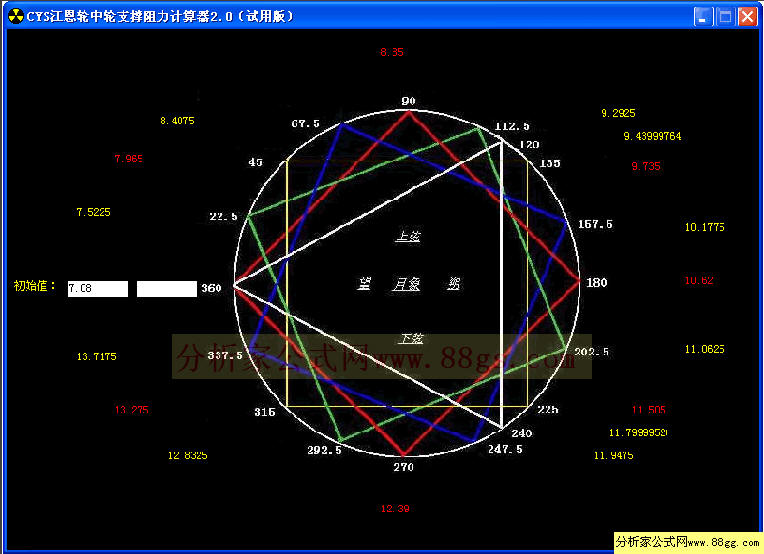Click the 225 degree label
Viewport: 764px width, 554px height.
tap(548, 410)
